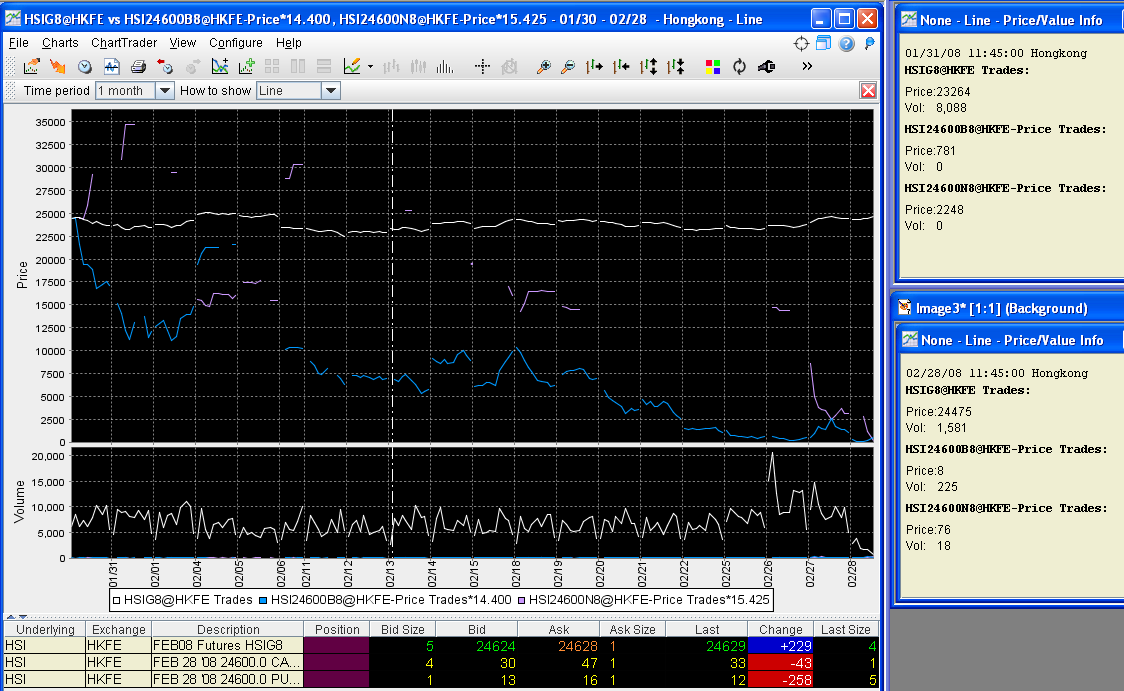This screenshot has width=1124, height=691.
Task: Click the add study chart icon
Action: pos(220,67)
